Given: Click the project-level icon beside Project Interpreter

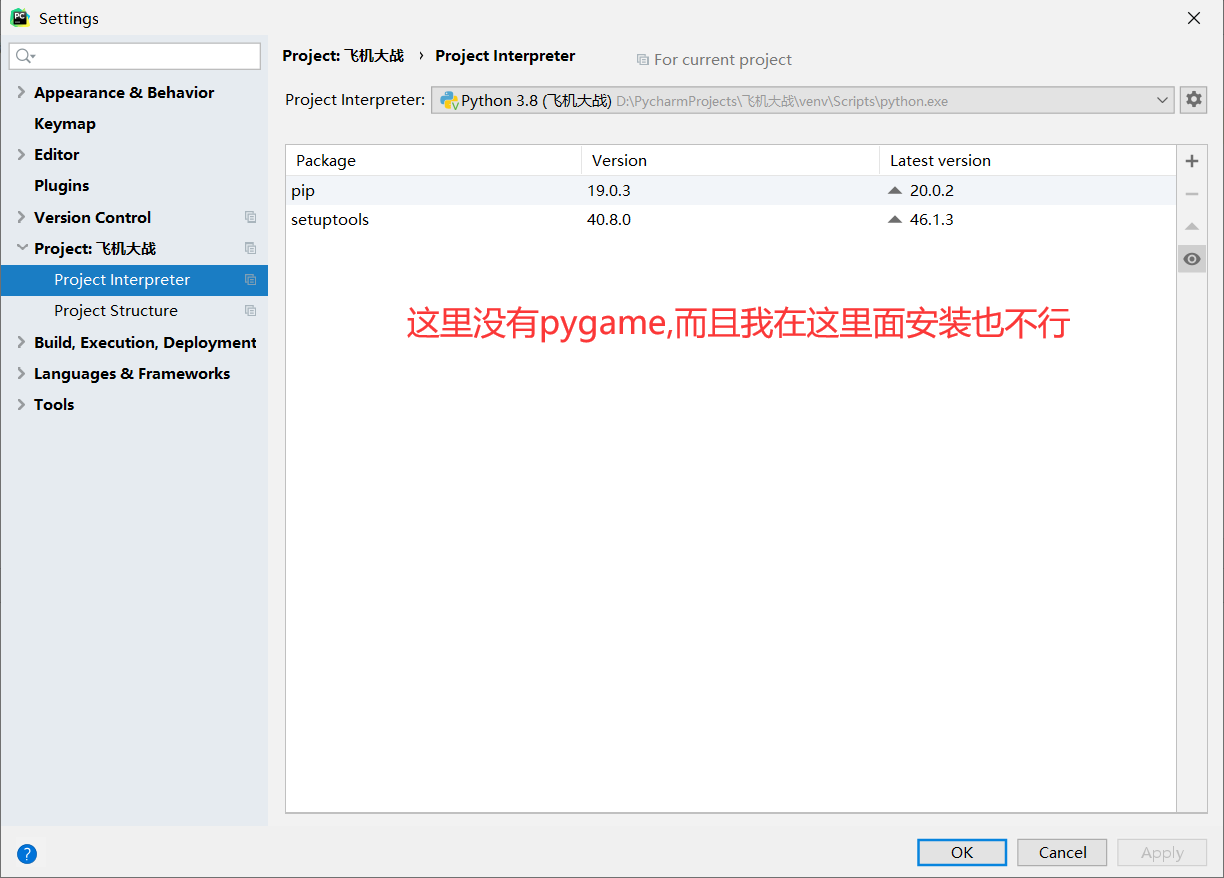Looking at the screenshot, I should coord(250,280).
